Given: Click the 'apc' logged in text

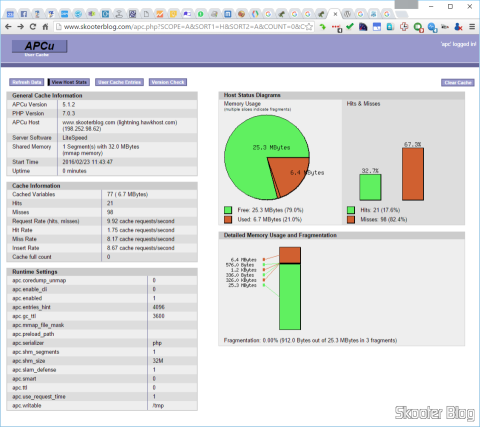Looking at the screenshot, I should coord(459,44).
